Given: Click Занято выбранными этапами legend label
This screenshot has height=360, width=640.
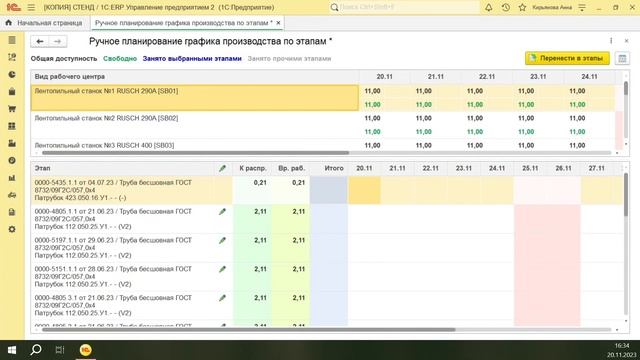Looking at the screenshot, I should click(192, 58).
